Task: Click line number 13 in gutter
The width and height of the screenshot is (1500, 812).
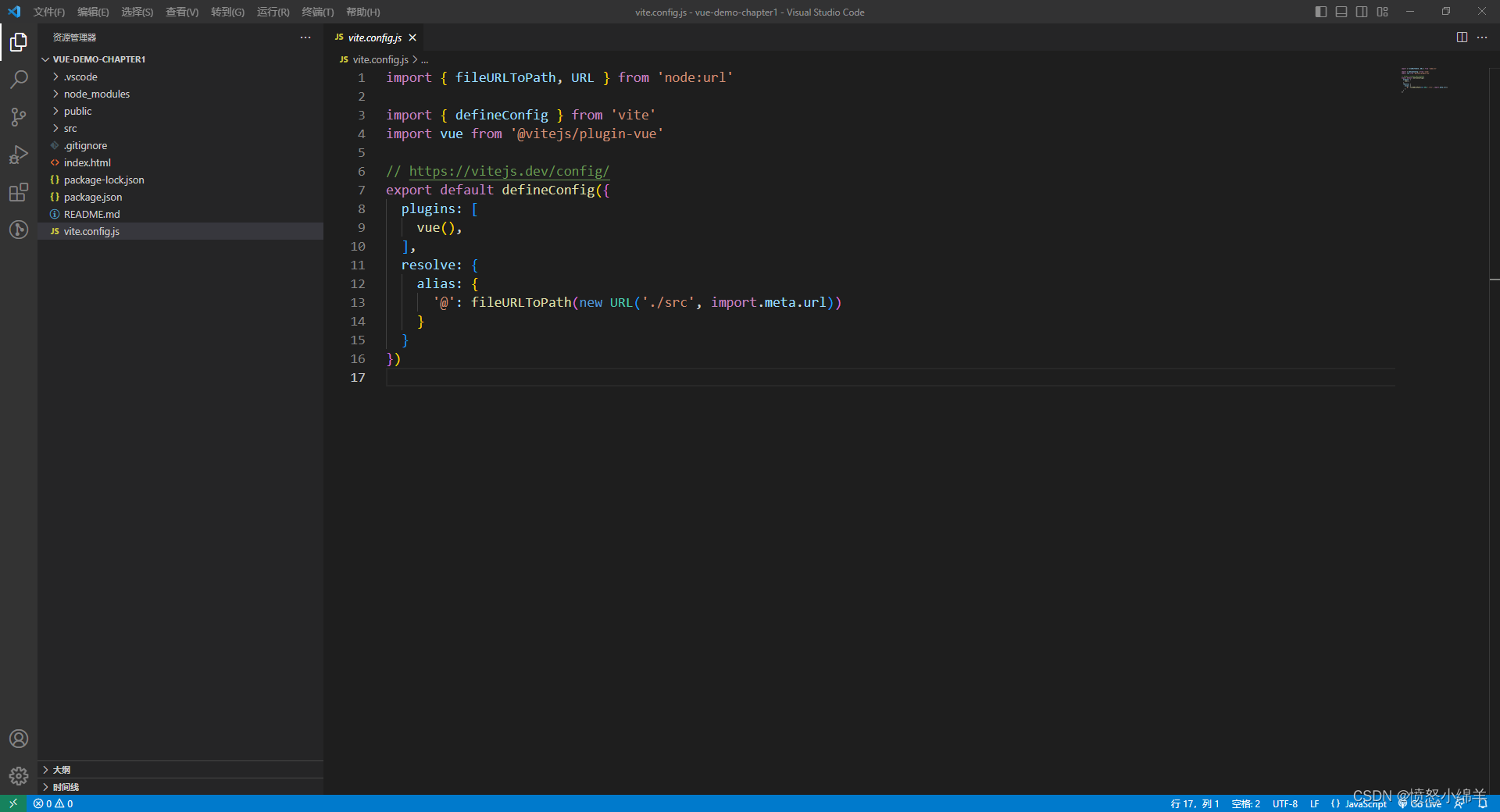Action: (358, 302)
